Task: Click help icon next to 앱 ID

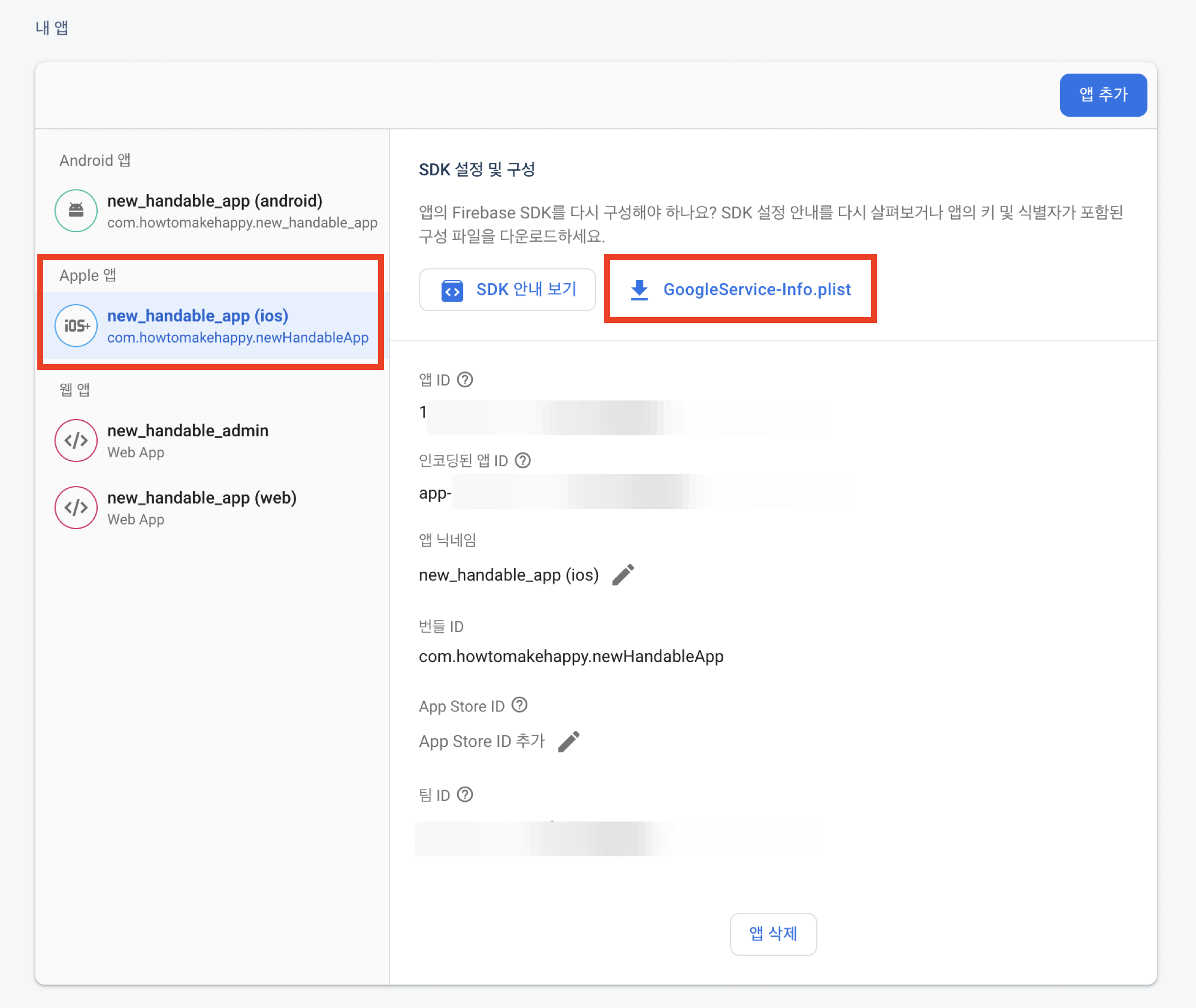Action: click(x=465, y=380)
